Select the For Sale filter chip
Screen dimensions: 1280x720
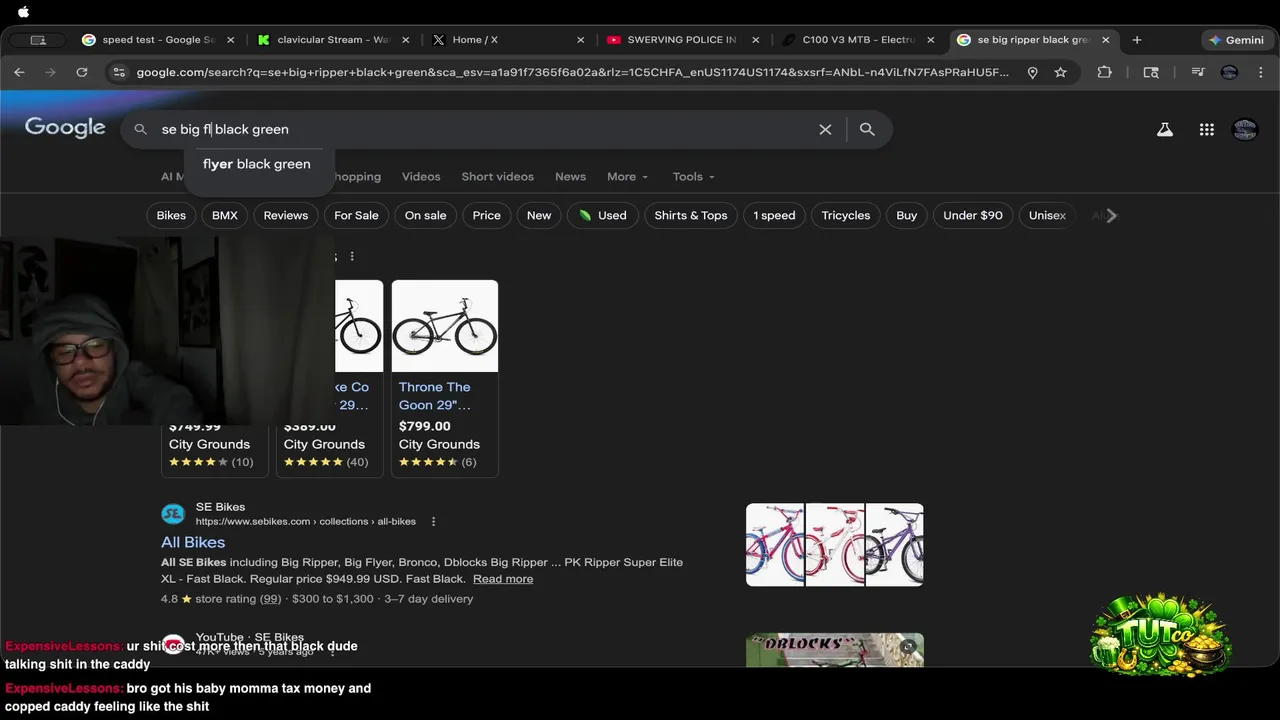[356, 215]
